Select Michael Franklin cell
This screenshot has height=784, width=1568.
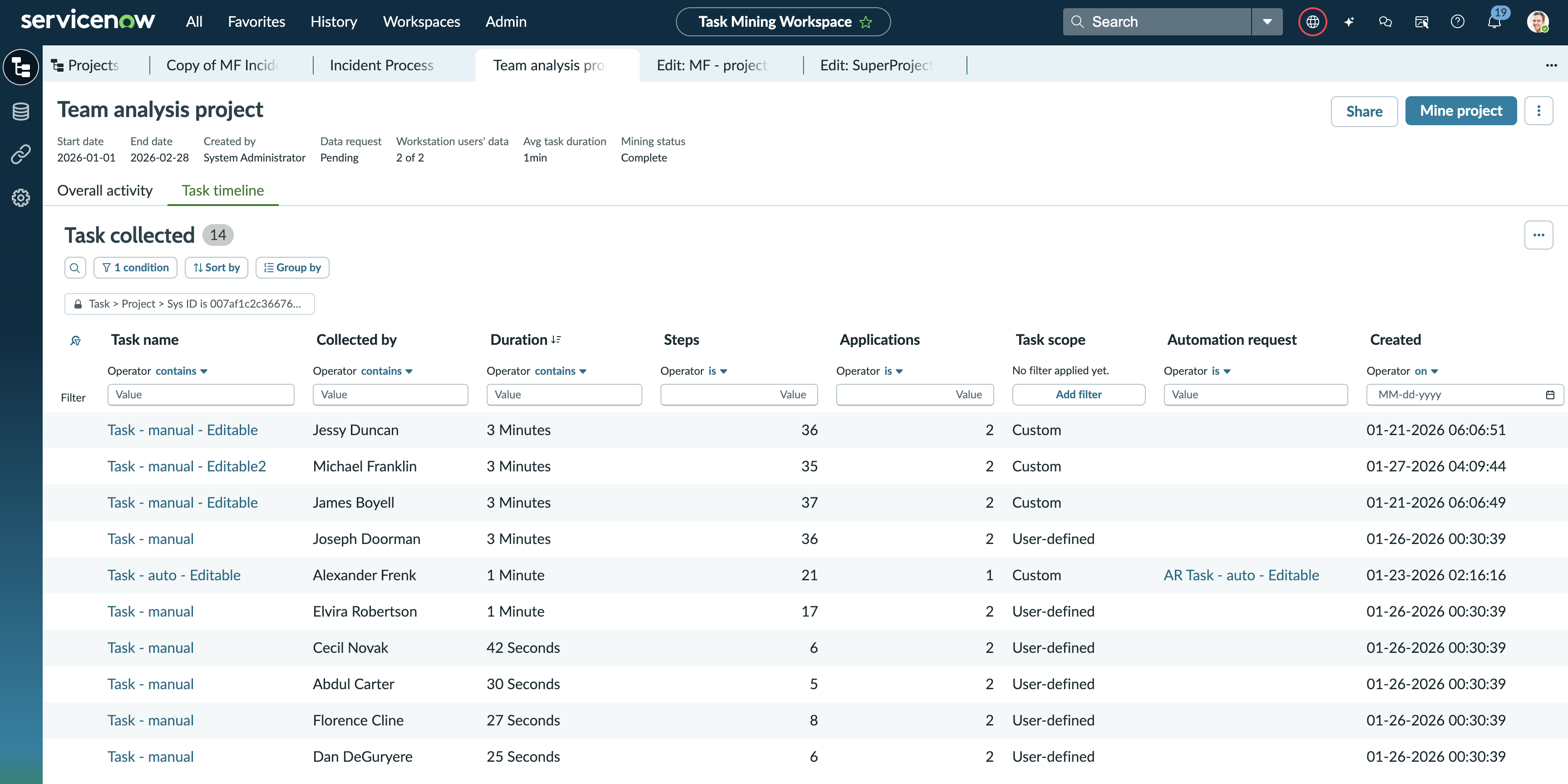(365, 466)
